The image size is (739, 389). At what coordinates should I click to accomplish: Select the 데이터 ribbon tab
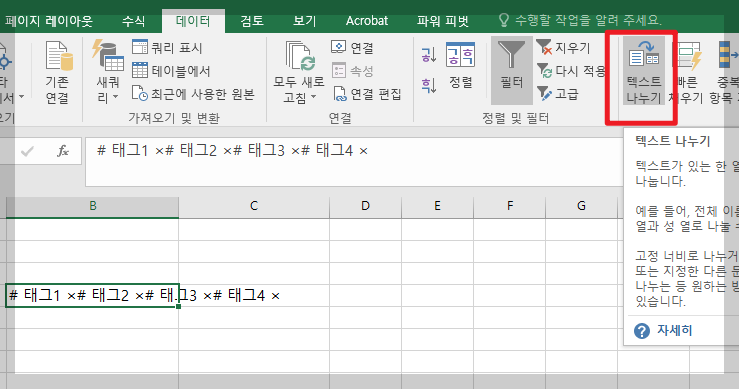tap(193, 21)
